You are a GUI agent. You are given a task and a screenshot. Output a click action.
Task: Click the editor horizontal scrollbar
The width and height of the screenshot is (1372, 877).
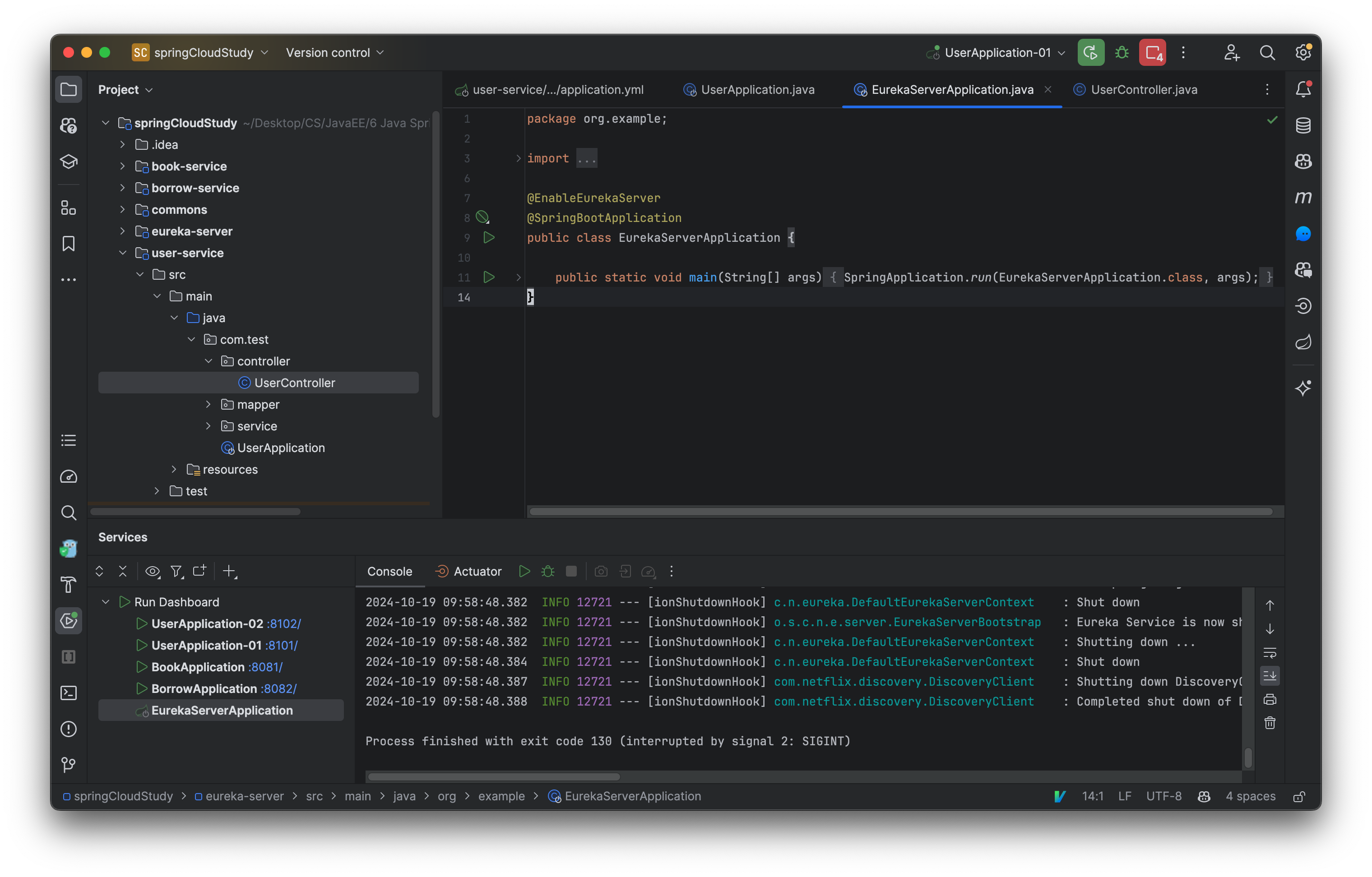(901, 512)
